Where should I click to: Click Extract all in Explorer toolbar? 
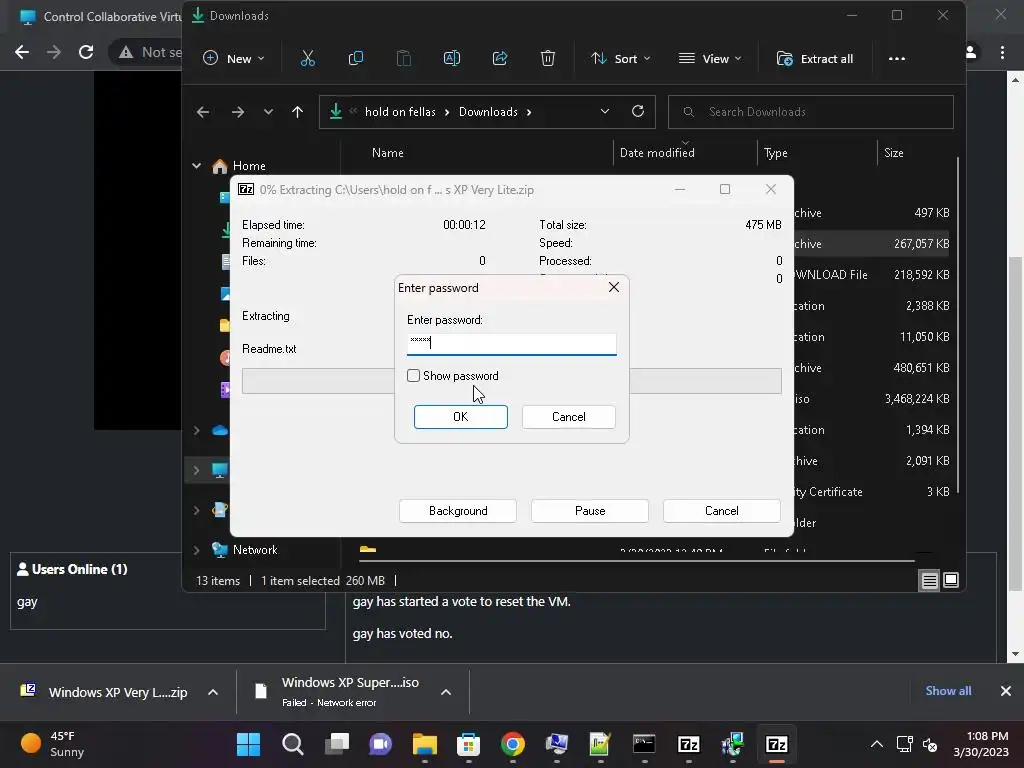click(815, 59)
